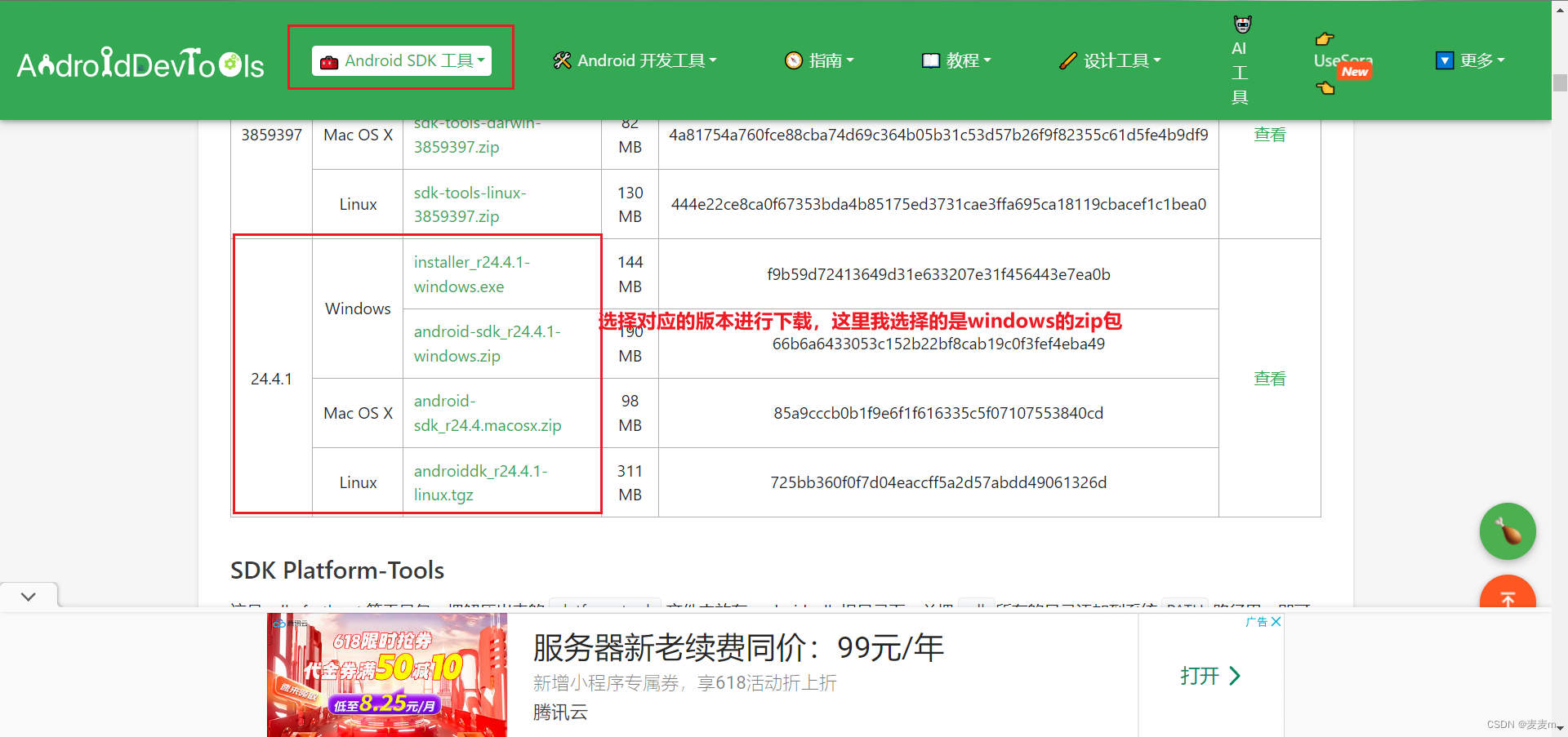This screenshot has height=737, width=1568.
Task: Click the clock icon beside 指南
Action: (793, 60)
